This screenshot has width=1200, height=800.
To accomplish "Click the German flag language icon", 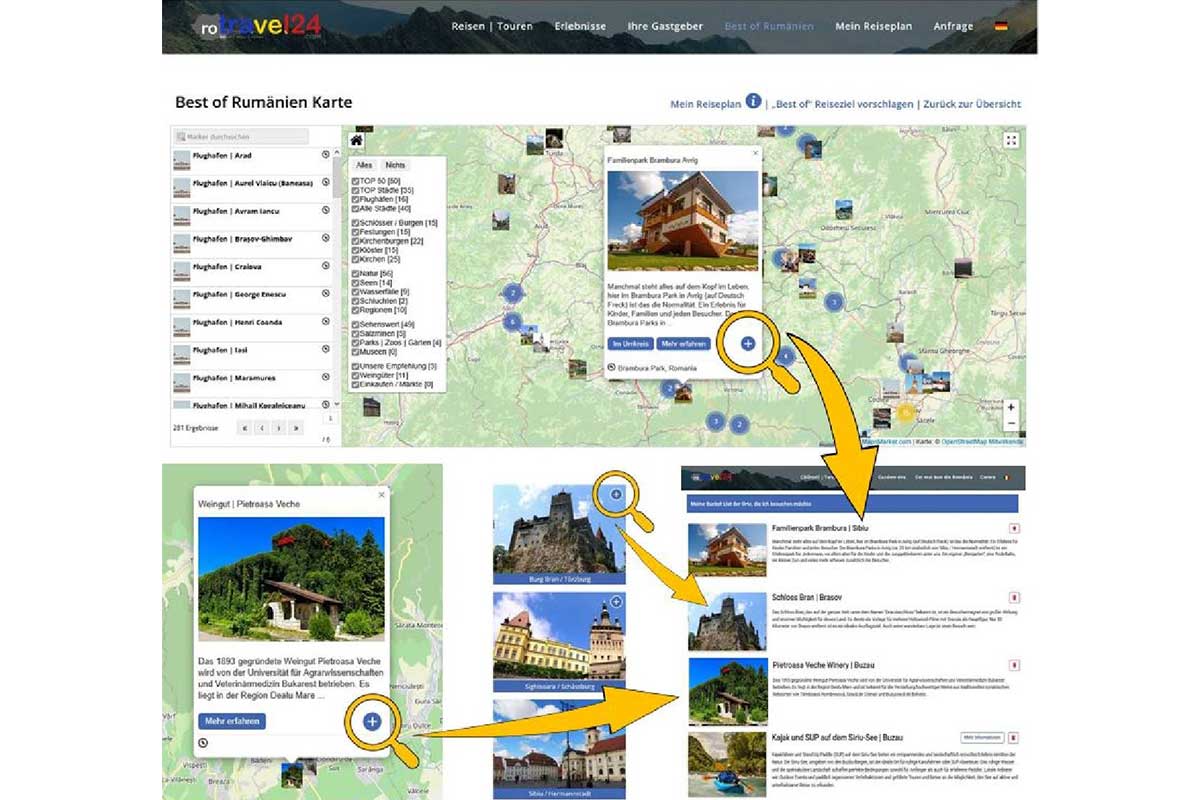I will 1001,26.
